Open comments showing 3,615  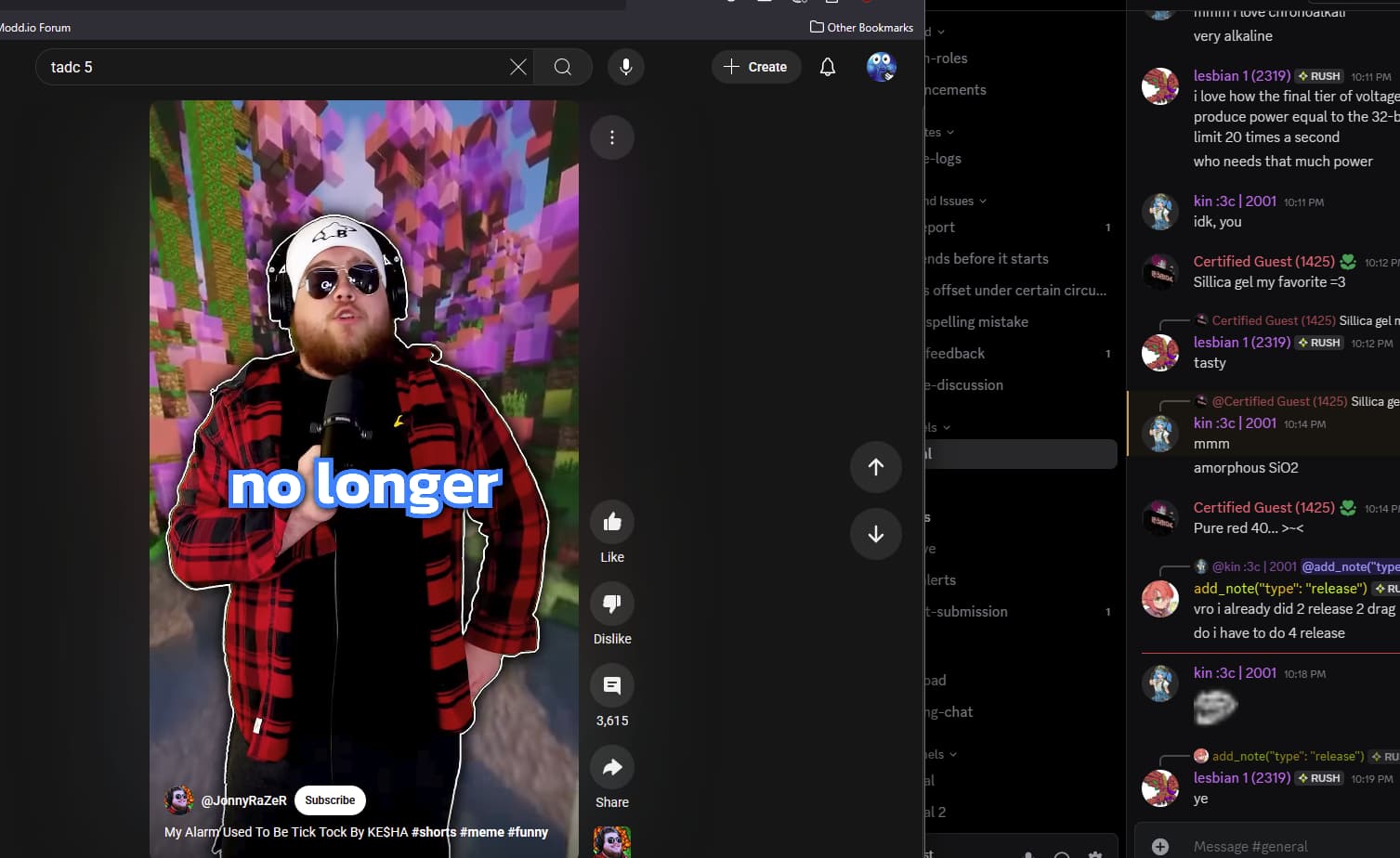612,685
